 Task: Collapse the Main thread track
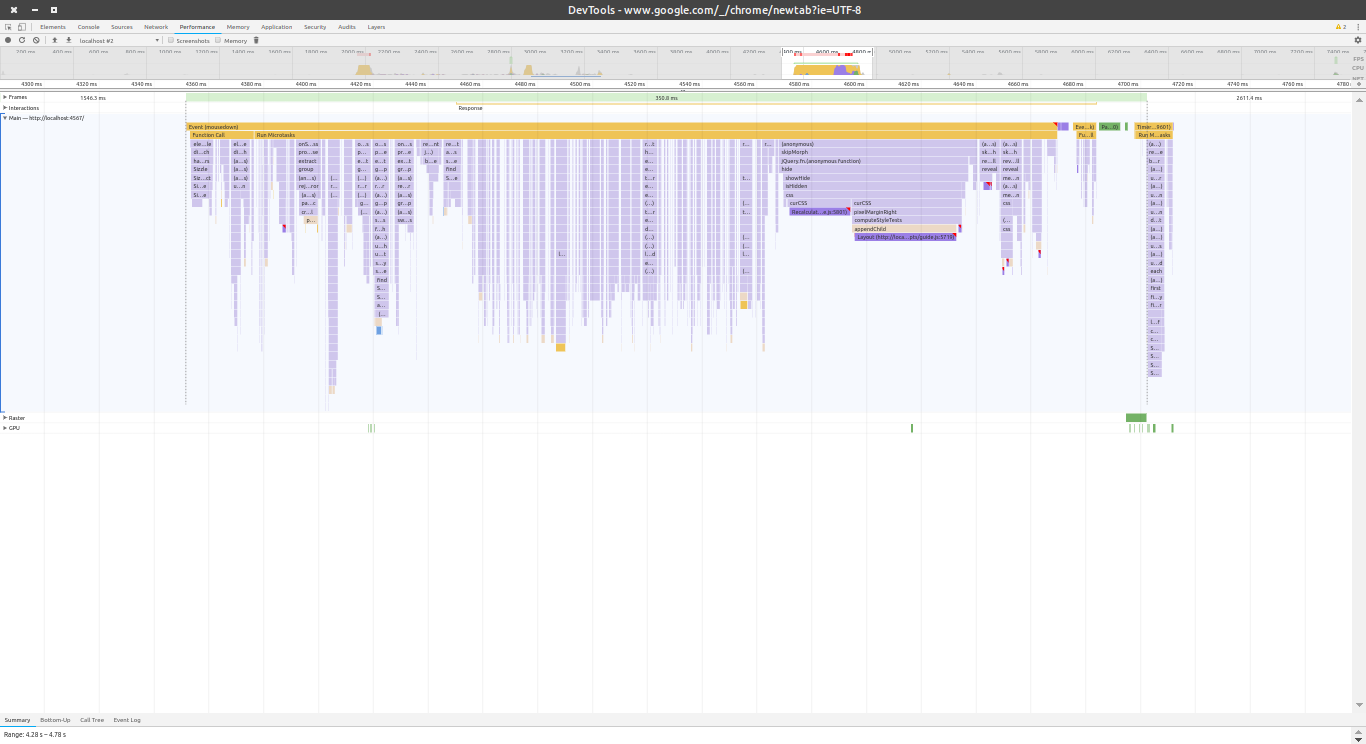pyautogui.click(x=5, y=118)
